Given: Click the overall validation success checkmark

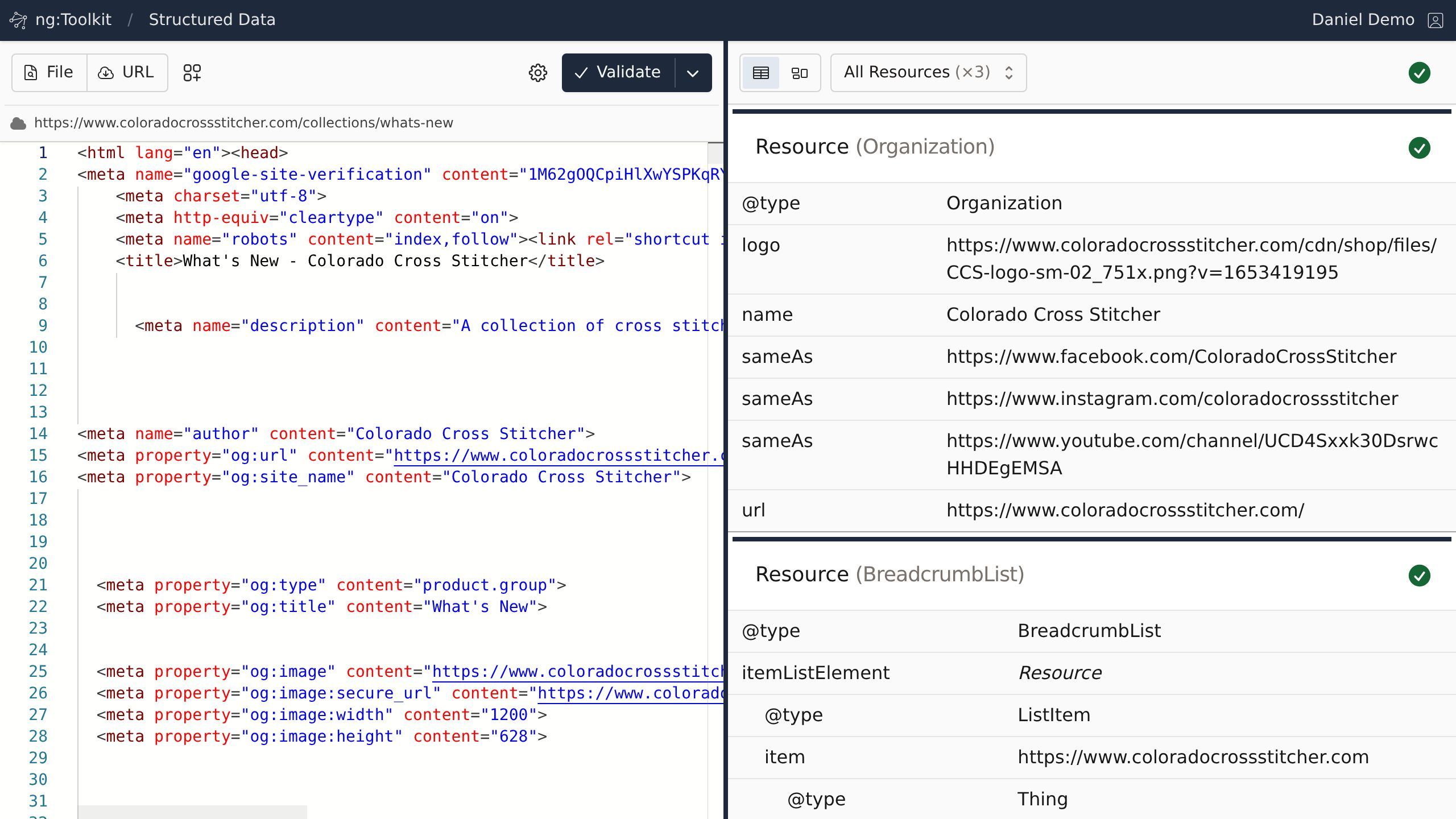Looking at the screenshot, I should pos(1419,73).
